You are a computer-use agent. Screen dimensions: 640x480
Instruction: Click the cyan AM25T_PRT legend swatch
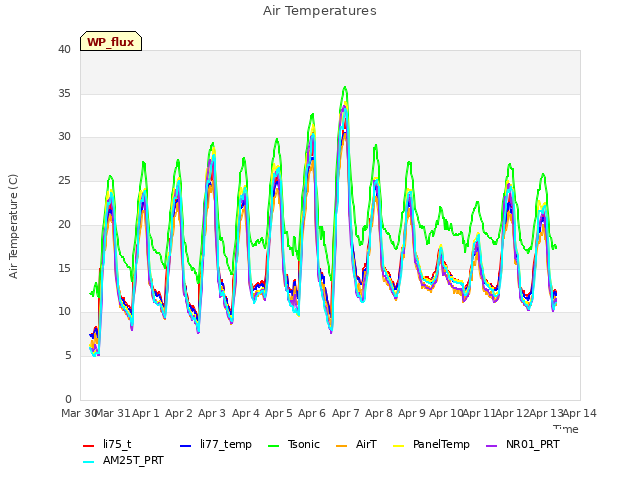89,462
